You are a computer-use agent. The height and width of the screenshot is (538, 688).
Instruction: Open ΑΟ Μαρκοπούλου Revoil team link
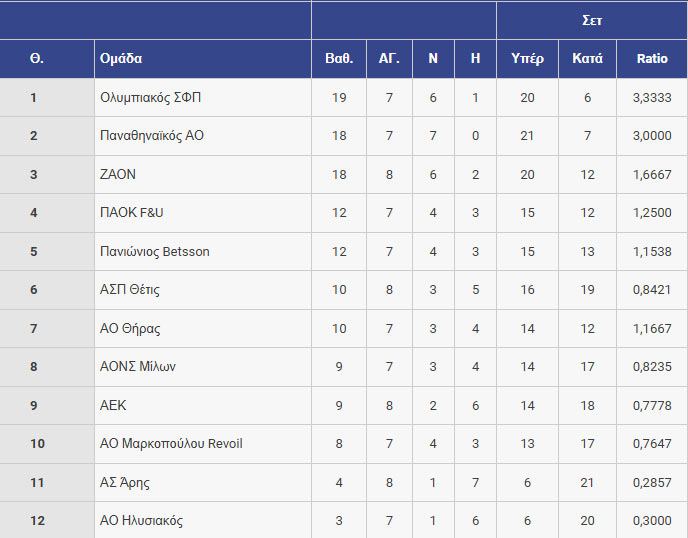pyautogui.click(x=171, y=444)
